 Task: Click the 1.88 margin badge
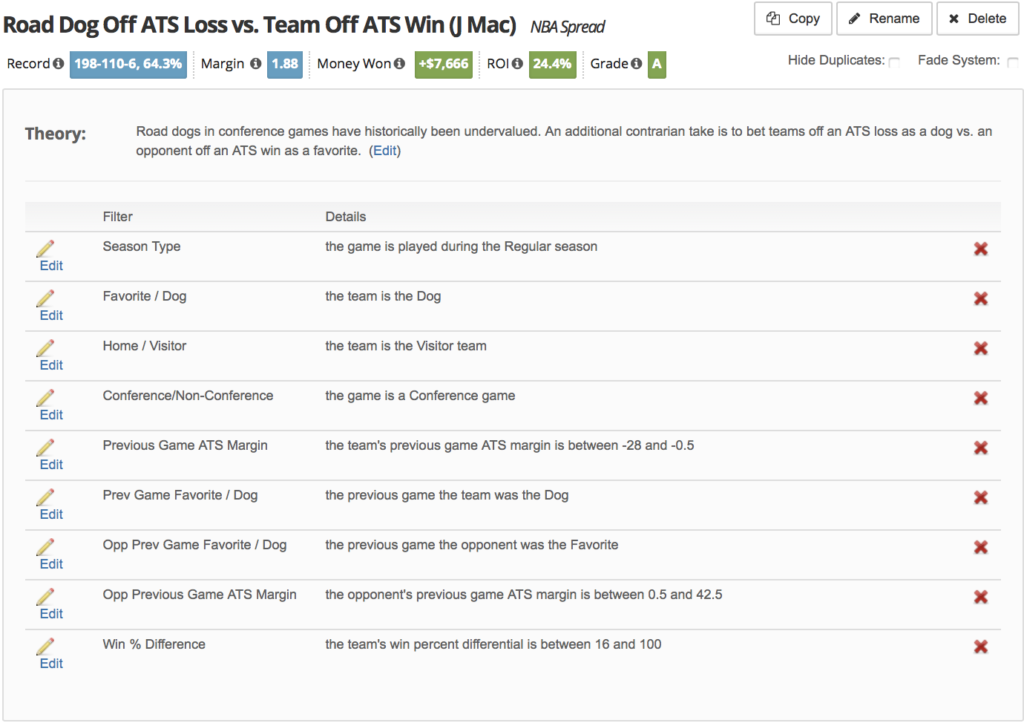coord(285,64)
